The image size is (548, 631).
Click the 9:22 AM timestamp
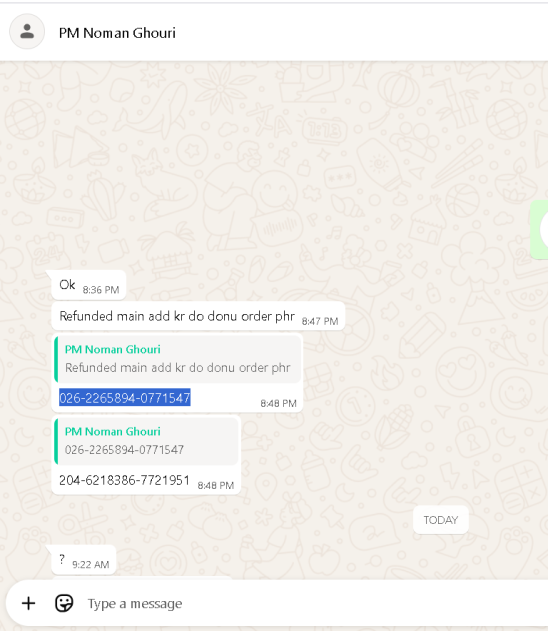tap(91, 565)
